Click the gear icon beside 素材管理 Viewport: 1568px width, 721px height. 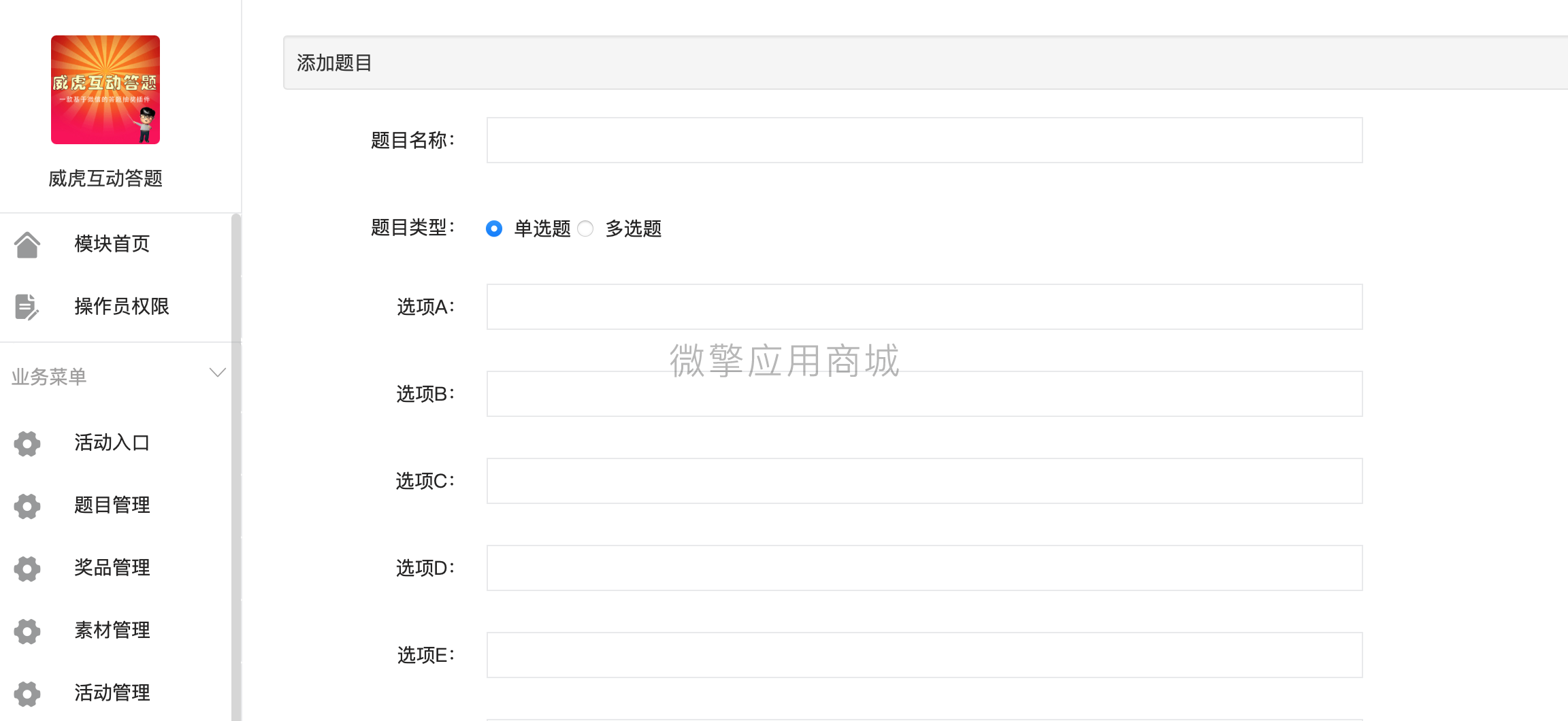[x=27, y=631]
